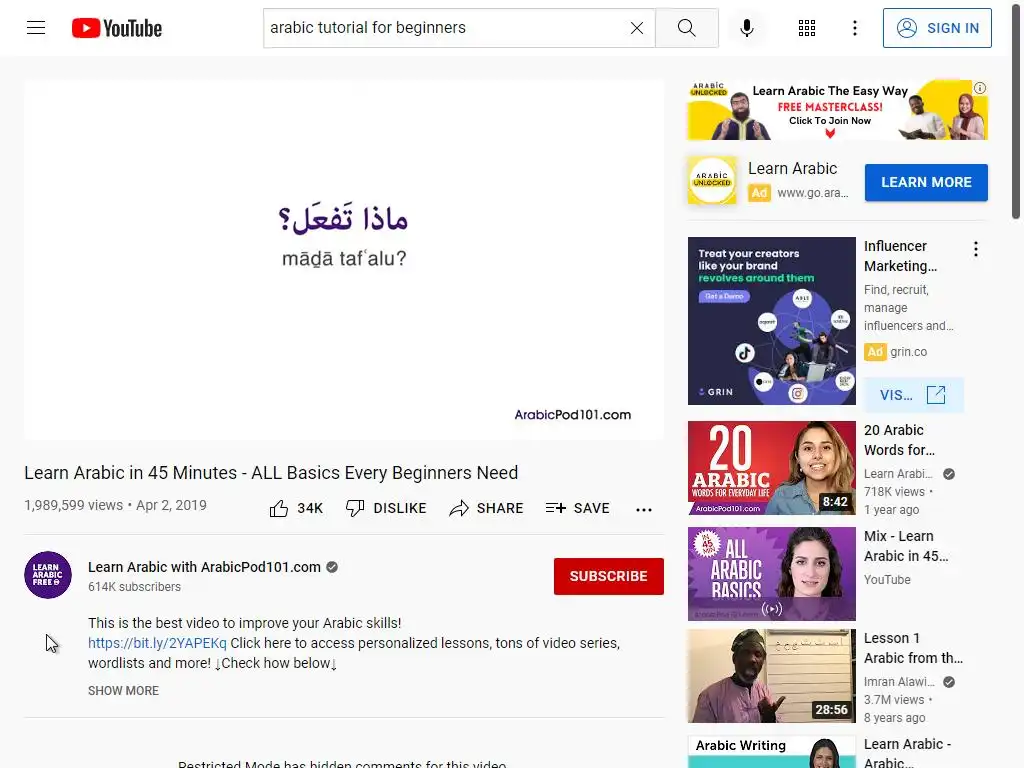Open the GRIN influencer marketing ad thumbnail
This screenshot has width=1024, height=768.
pos(771,321)
